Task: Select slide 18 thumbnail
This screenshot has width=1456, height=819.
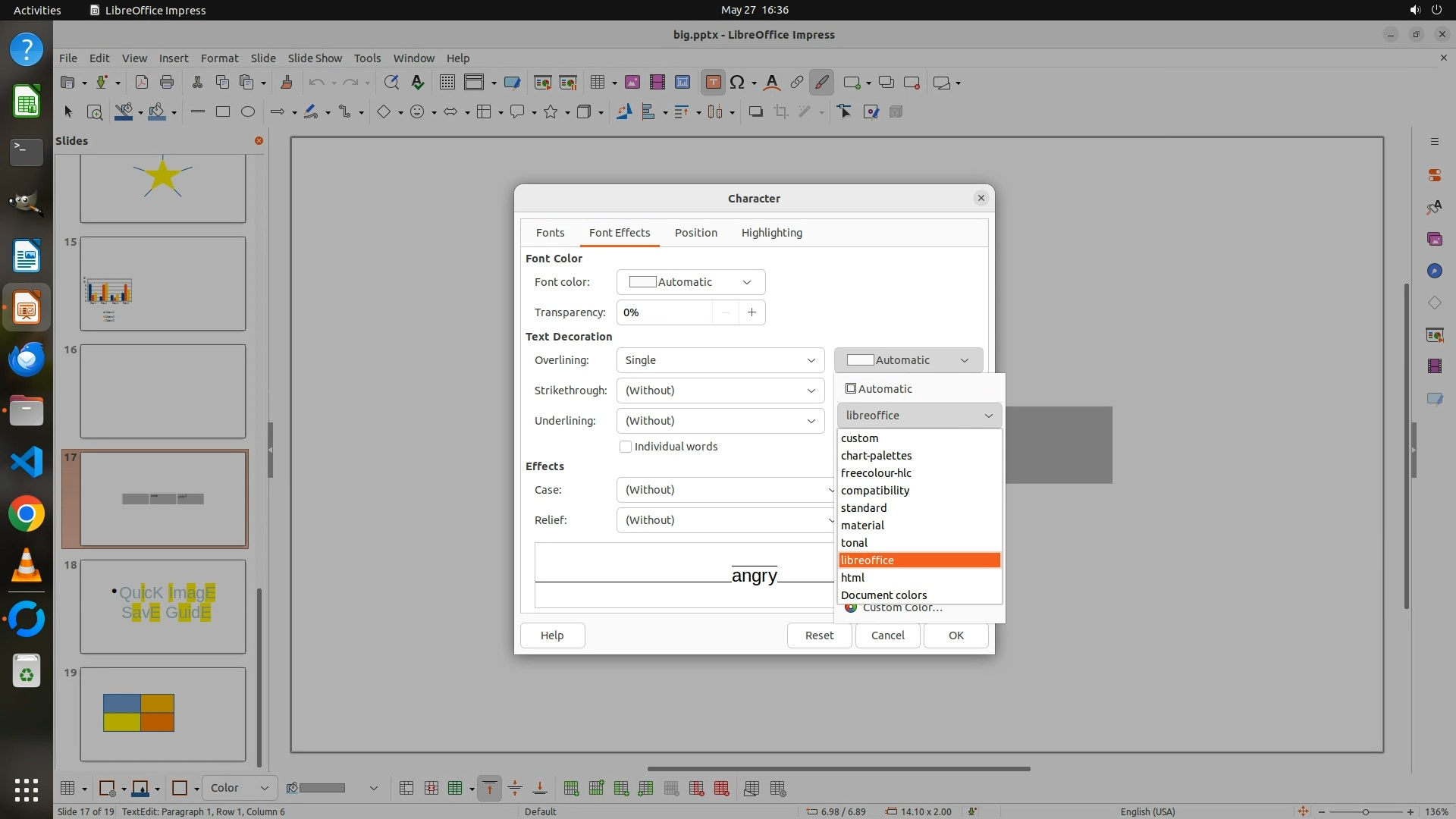Action: (163, 606)
